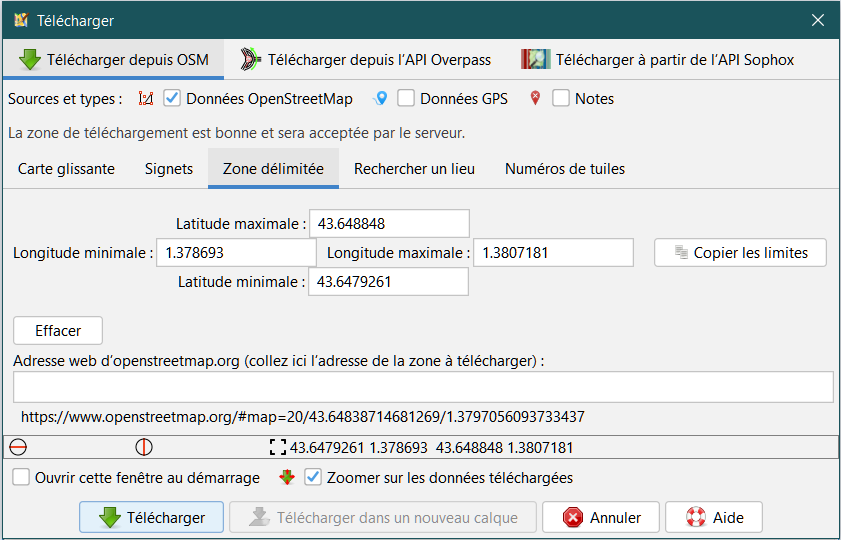Click the Copier les limites button

(x=740, y=253)
